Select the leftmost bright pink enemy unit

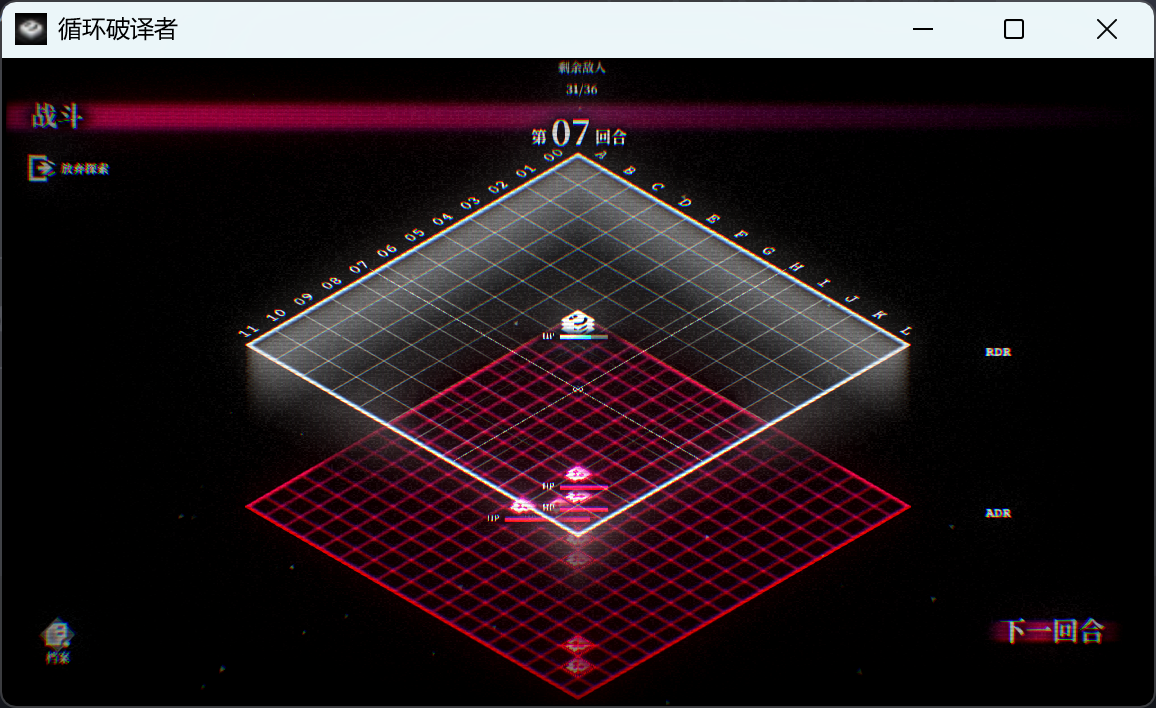pos(521,506)
